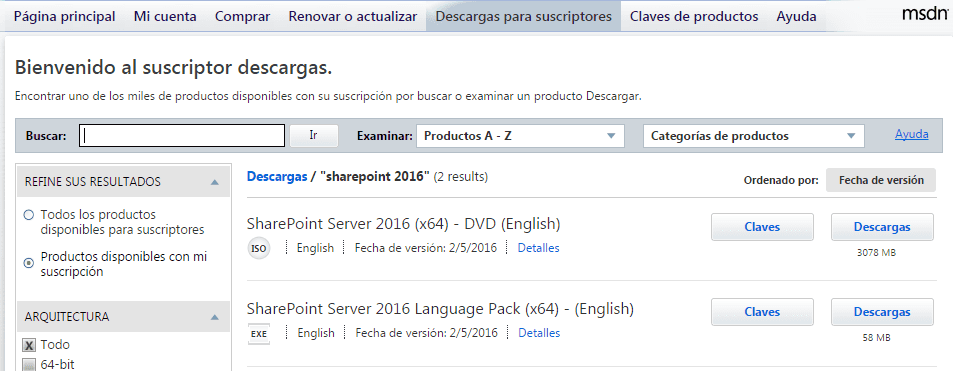
Task: Click into the Buscar search field
Action: pyautogui.click(x=182, y=136)
